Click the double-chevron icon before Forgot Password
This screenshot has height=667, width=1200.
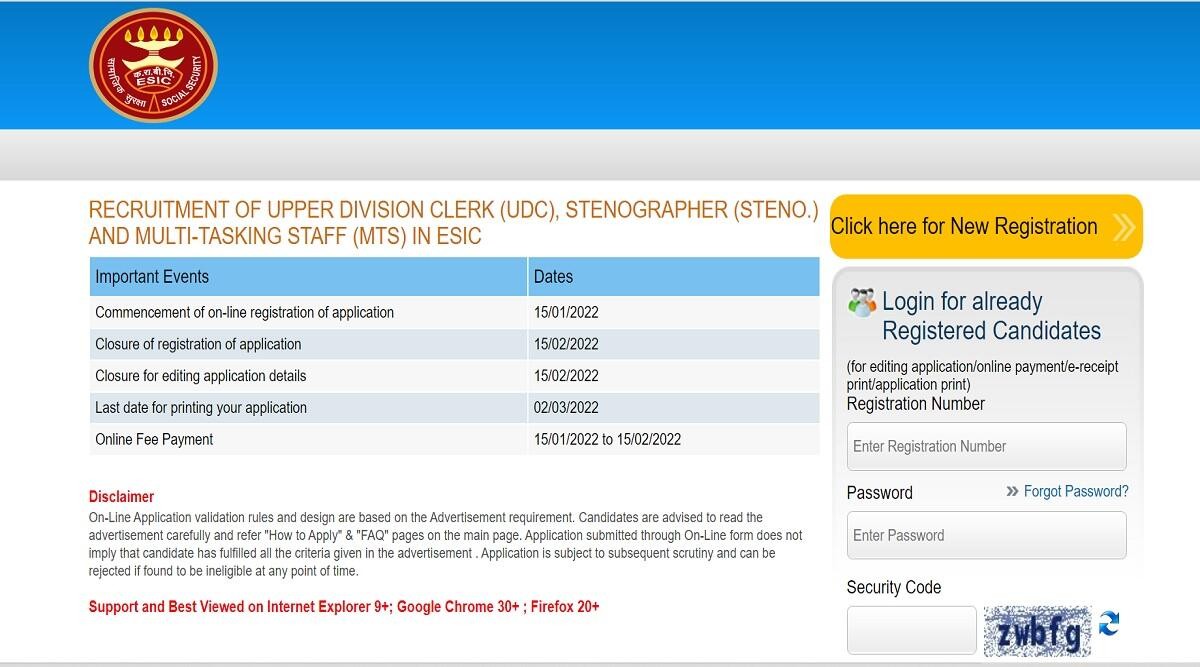pos(1012,492)
